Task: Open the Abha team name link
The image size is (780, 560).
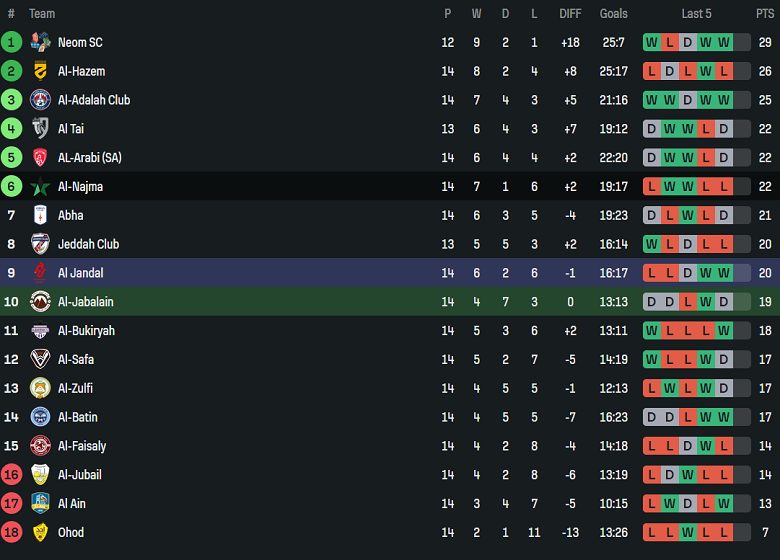Action: coord(71,215)
